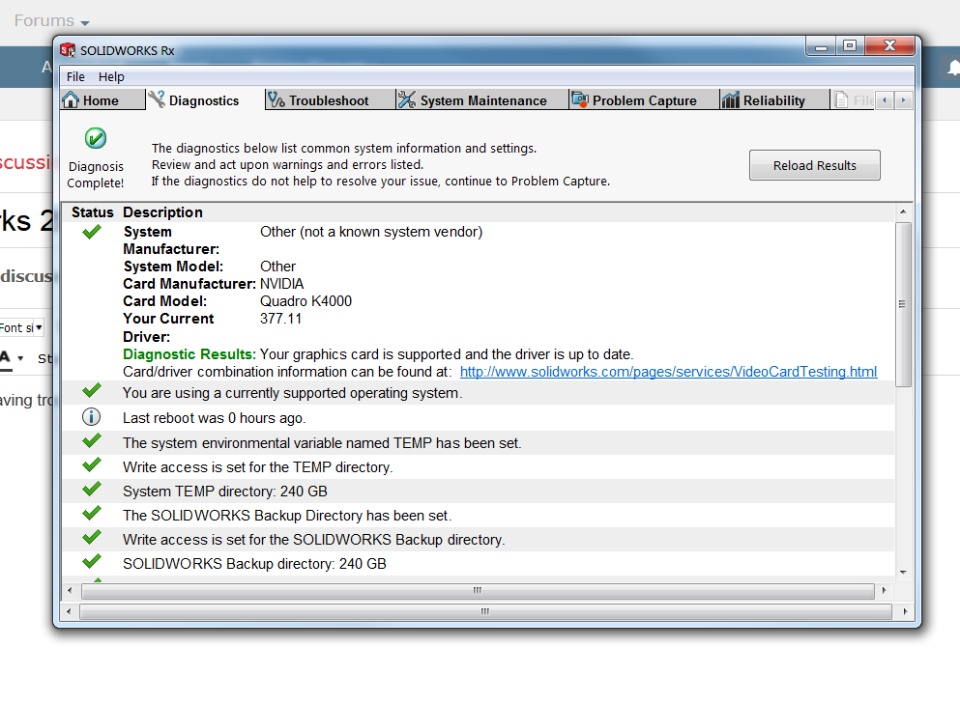Select the '377.11' driver version text
This screenshot has width=960, height=703.
click(x=280, y=319)
